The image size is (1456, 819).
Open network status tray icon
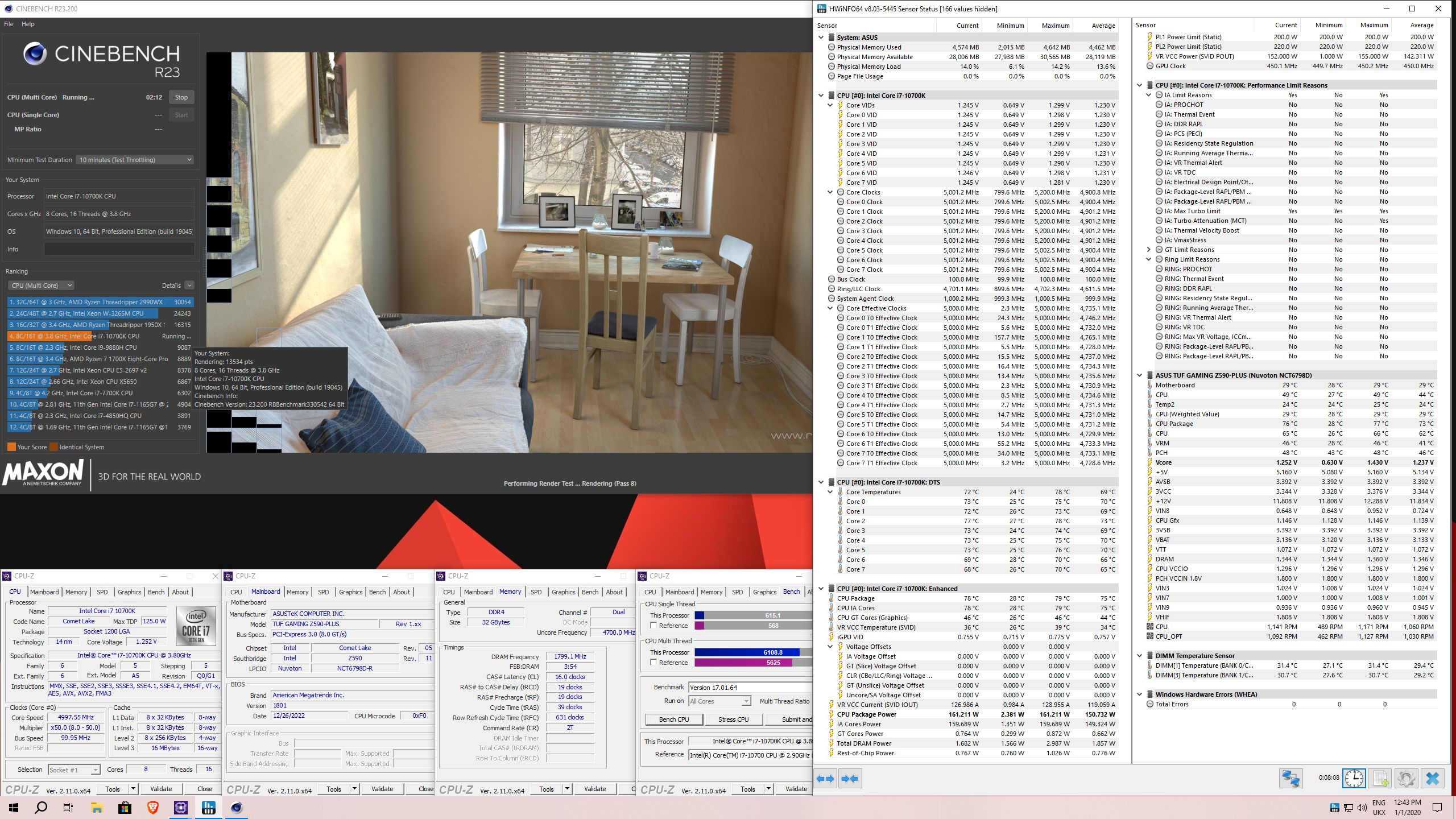tap(1348, 808)
